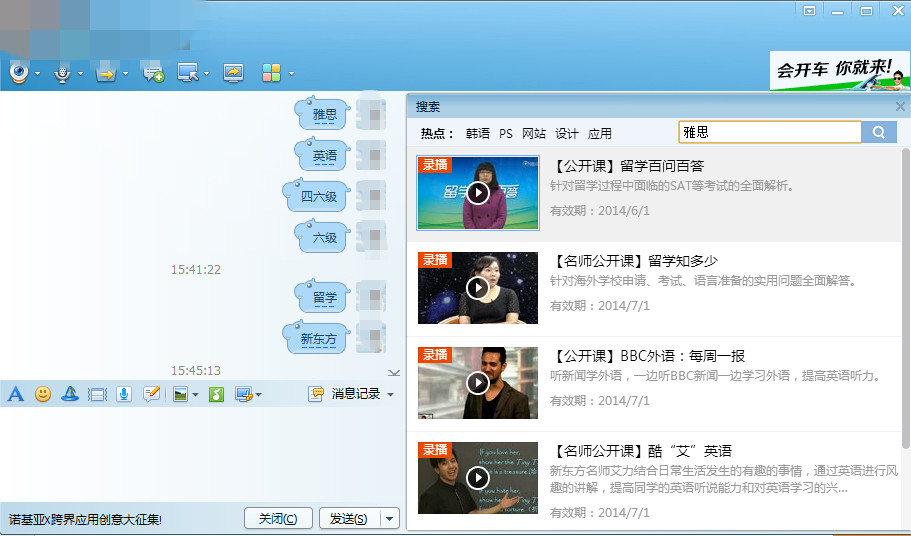Open the send picture dropdown arrow
The width and height of the screenshot is (911, 536).
tap(195, 395)
